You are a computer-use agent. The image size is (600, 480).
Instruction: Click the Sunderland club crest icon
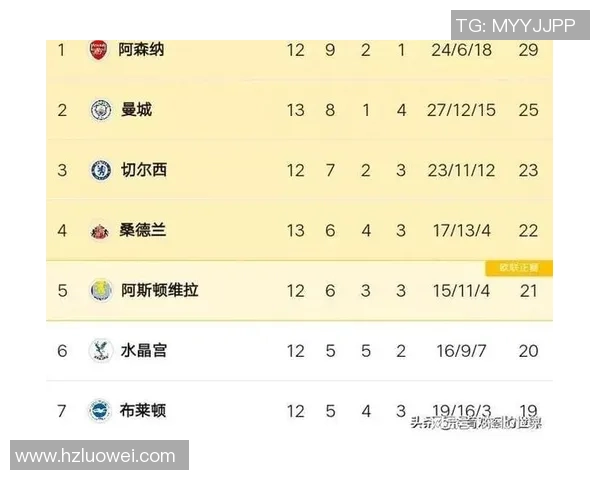pos(99,231)
